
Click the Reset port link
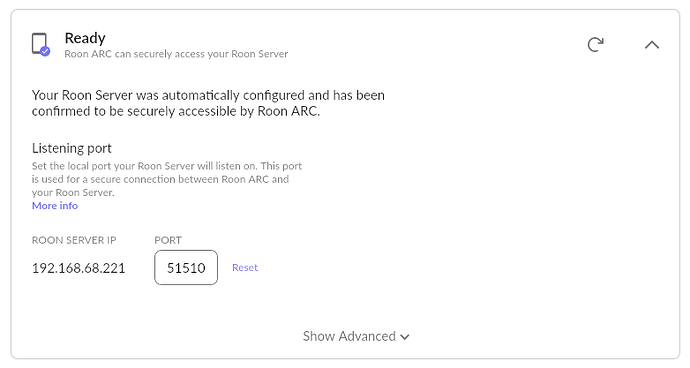click(x=245, y=268)
